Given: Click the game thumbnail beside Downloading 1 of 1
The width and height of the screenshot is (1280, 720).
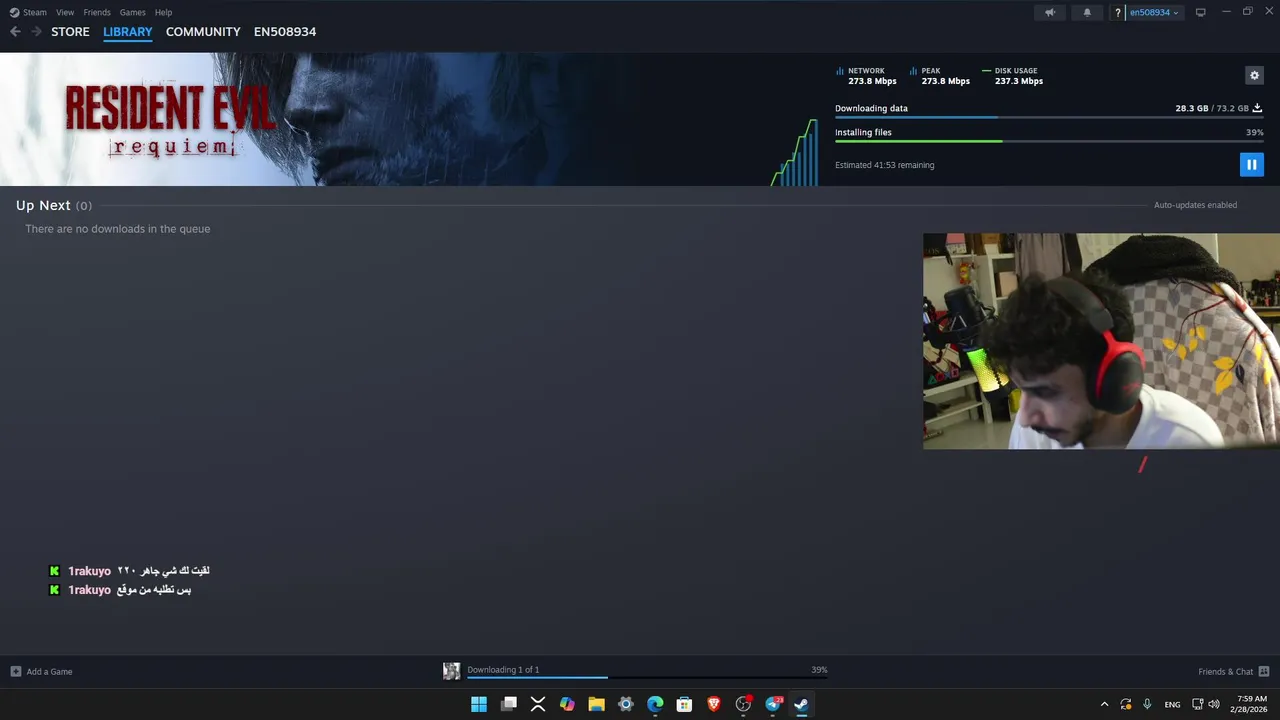Looking at the screenshot, I should click(452, 671).
